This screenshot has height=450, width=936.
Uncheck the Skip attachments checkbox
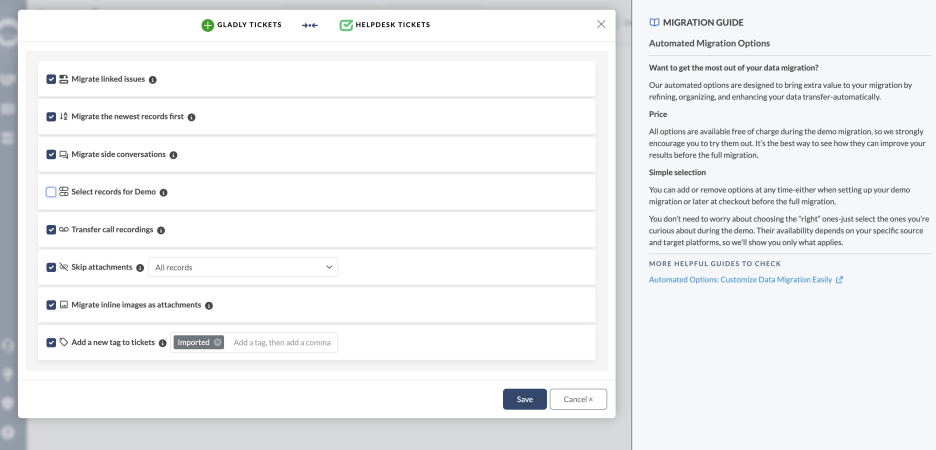click(51, 267)
